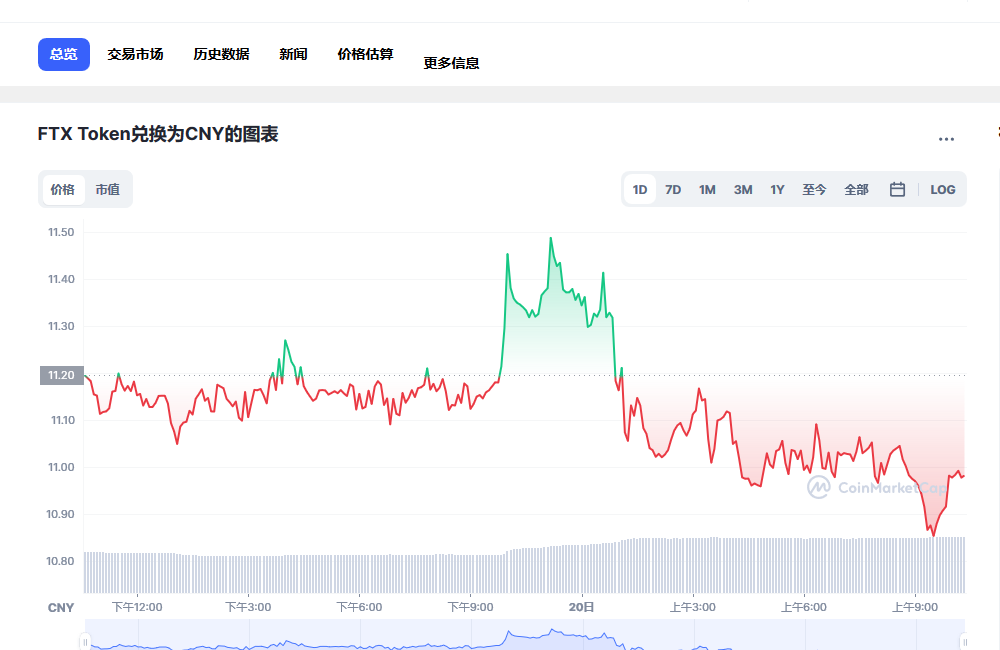
Task: Click the 11.10 y-axis value
Action: pos(62,420)
